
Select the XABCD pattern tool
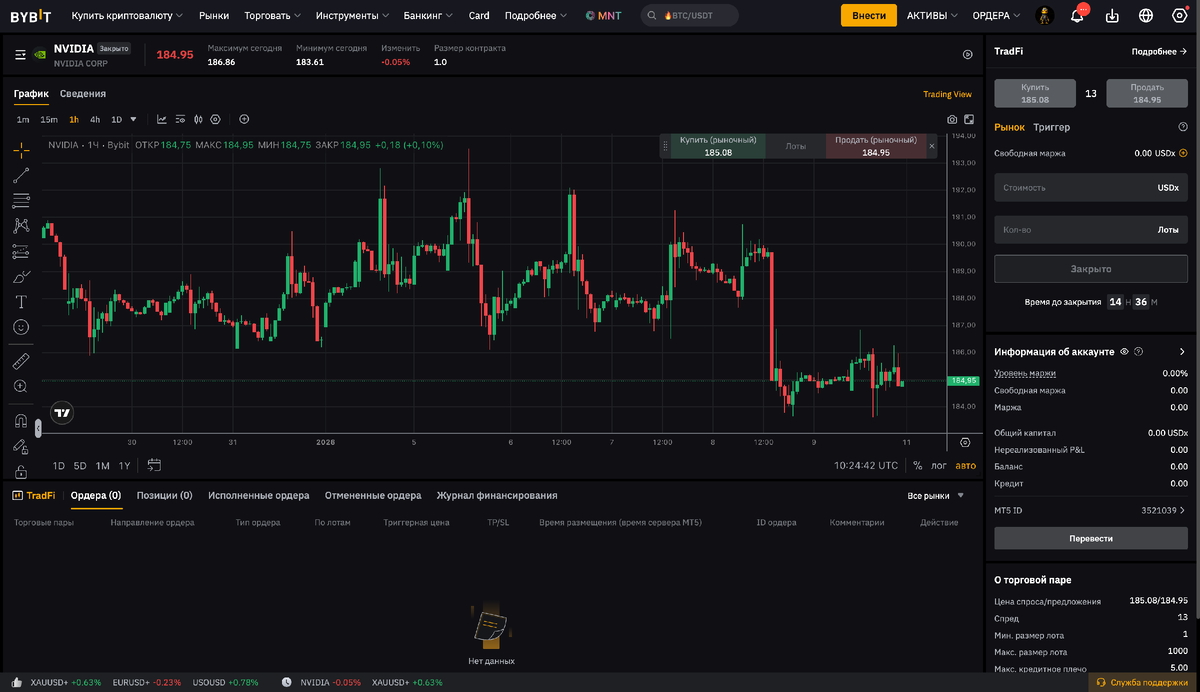(x=21, y=226)
